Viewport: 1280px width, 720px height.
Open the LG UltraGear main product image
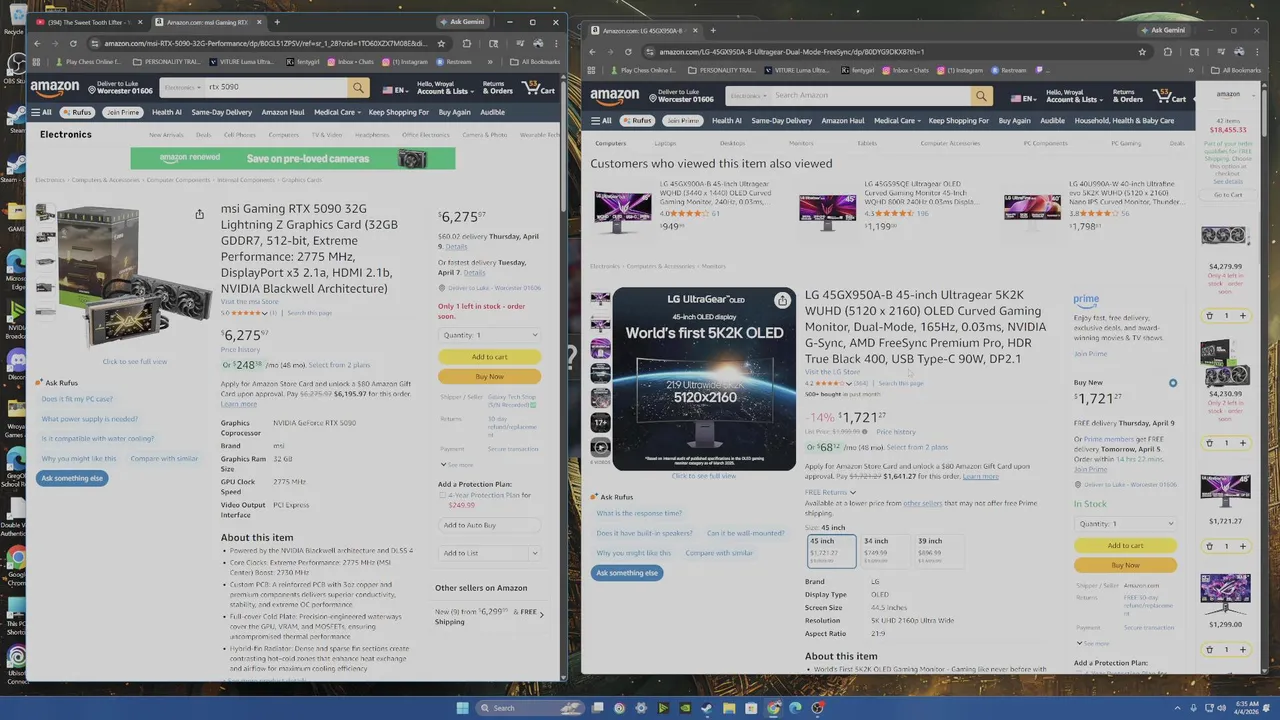click(x=704, y=379)
